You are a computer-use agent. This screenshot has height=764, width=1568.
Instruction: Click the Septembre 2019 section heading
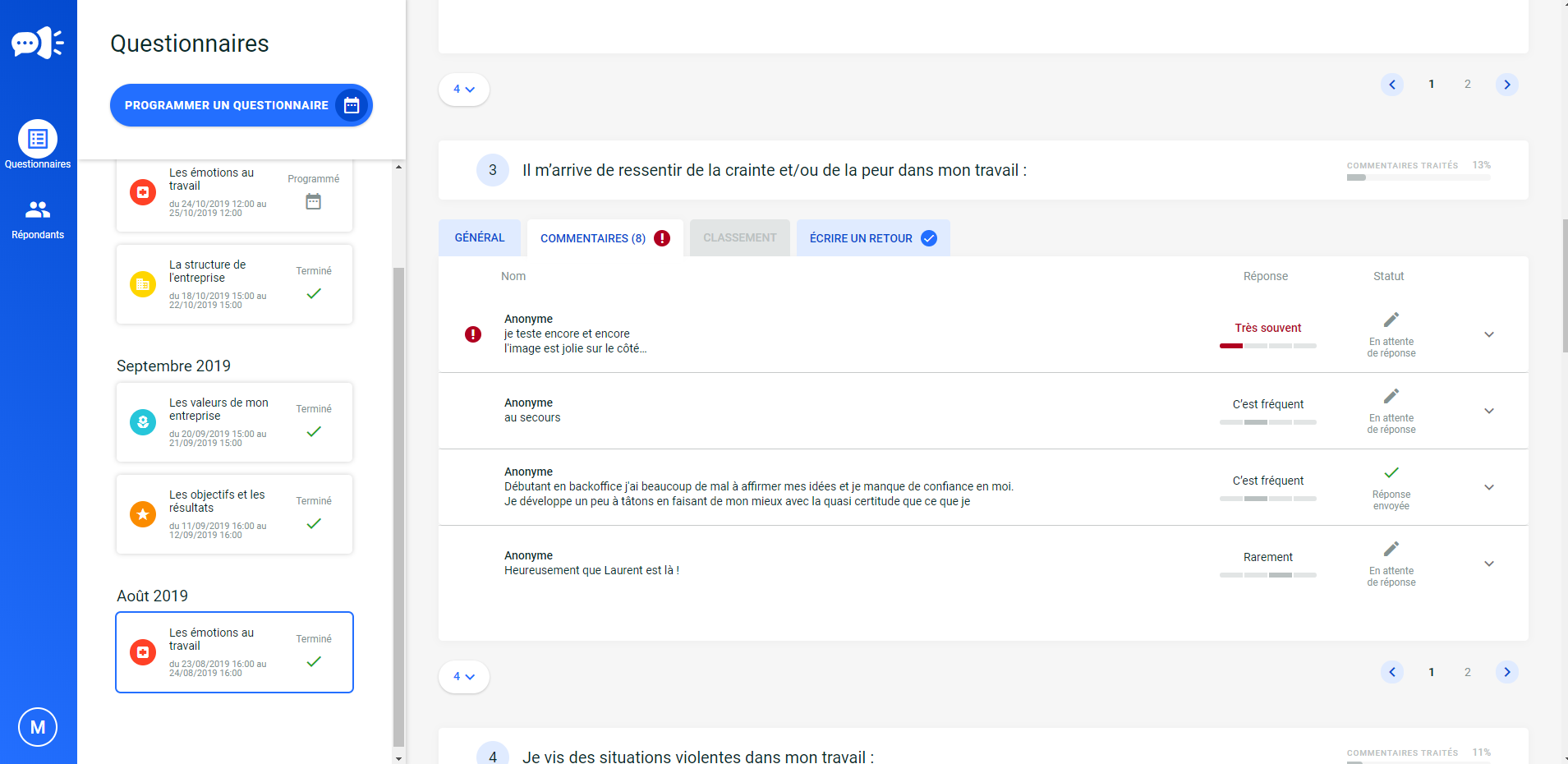point(173,366)
